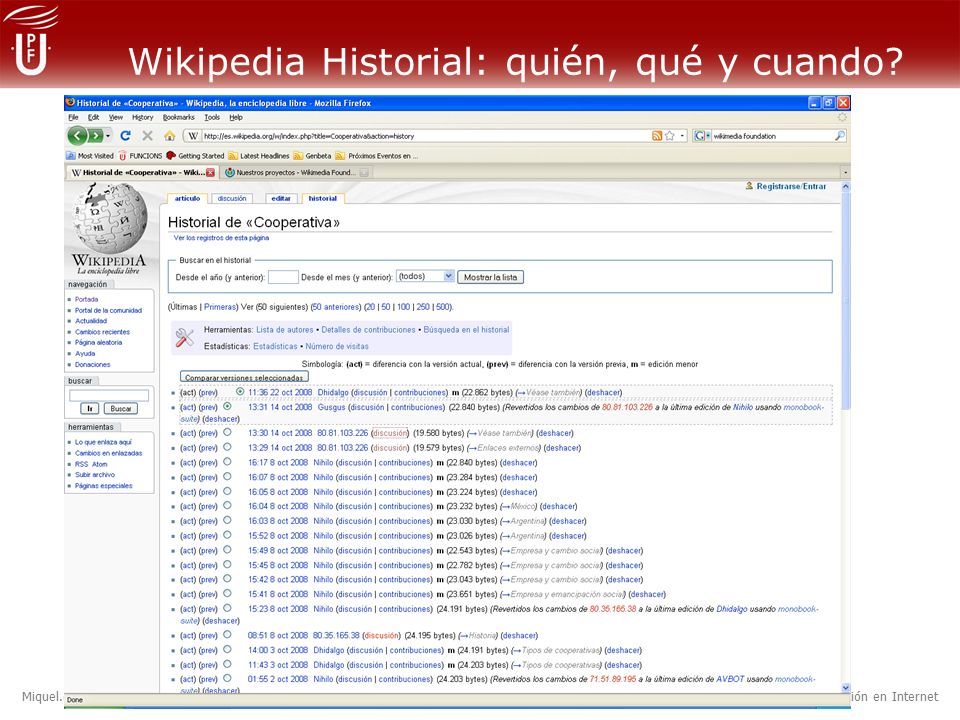Open Página aleatoria sidebar link
Viewport: 960px width, 720px height.
pos(99,343)
